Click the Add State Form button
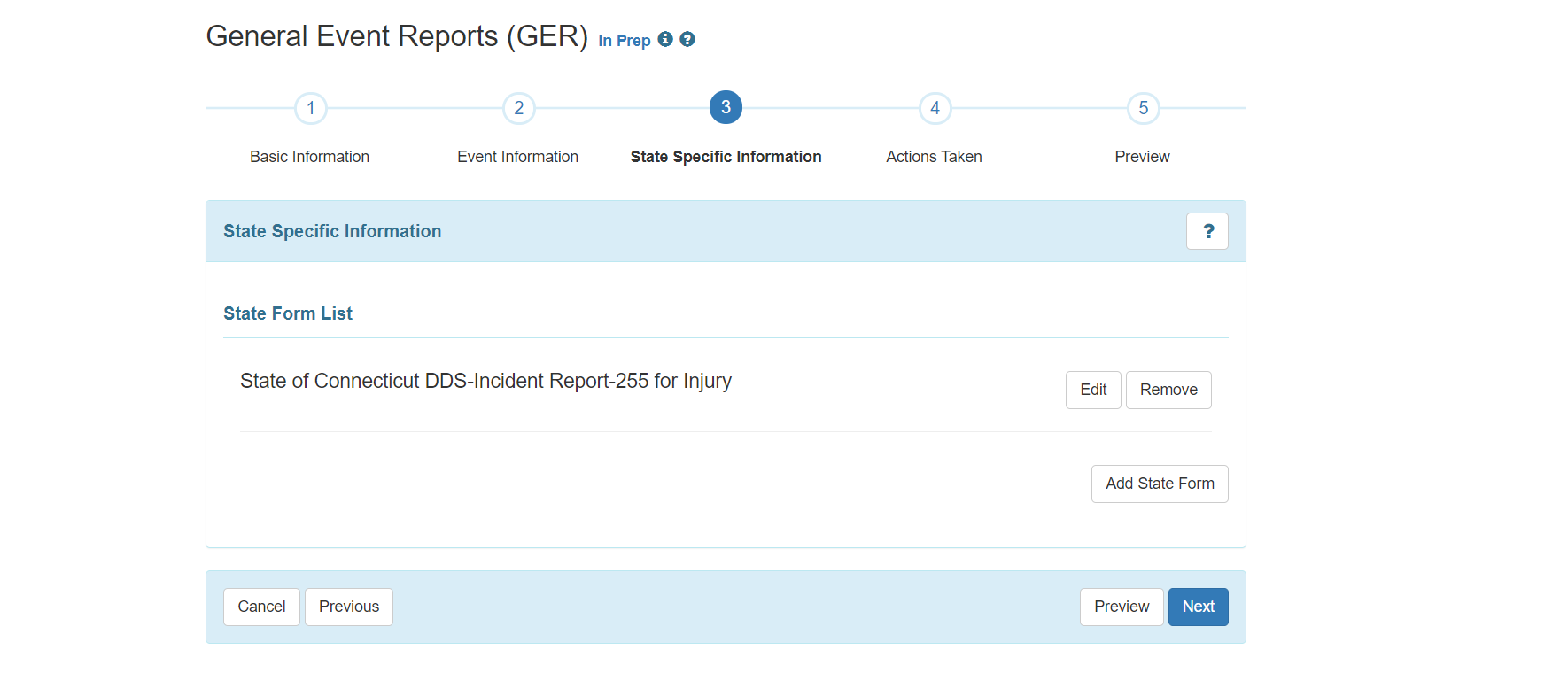The height and width of the screenshot is (681, 1568). click(x=1160, y=484)
